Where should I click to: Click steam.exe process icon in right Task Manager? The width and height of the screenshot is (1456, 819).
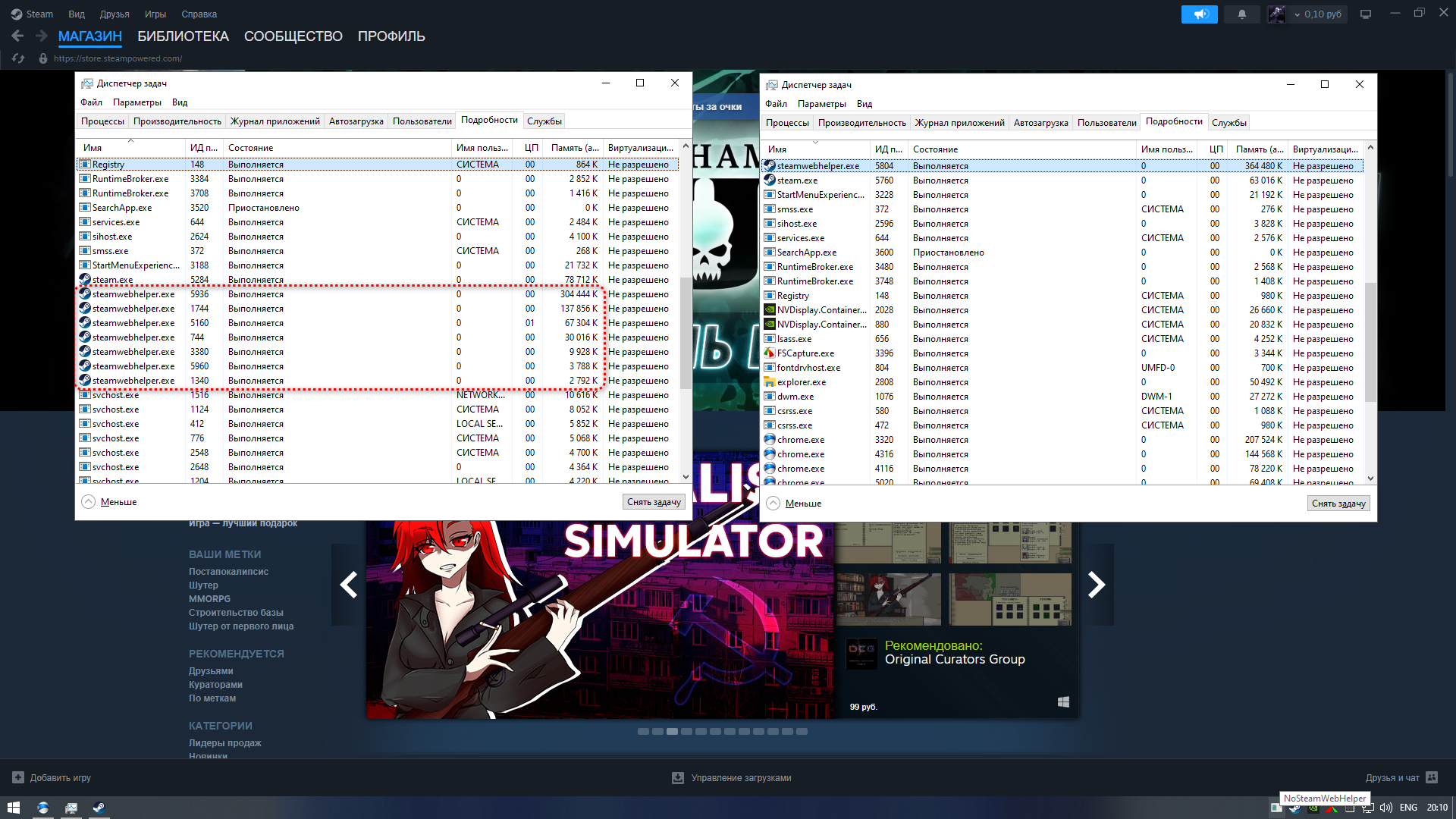tap(769, 180)
